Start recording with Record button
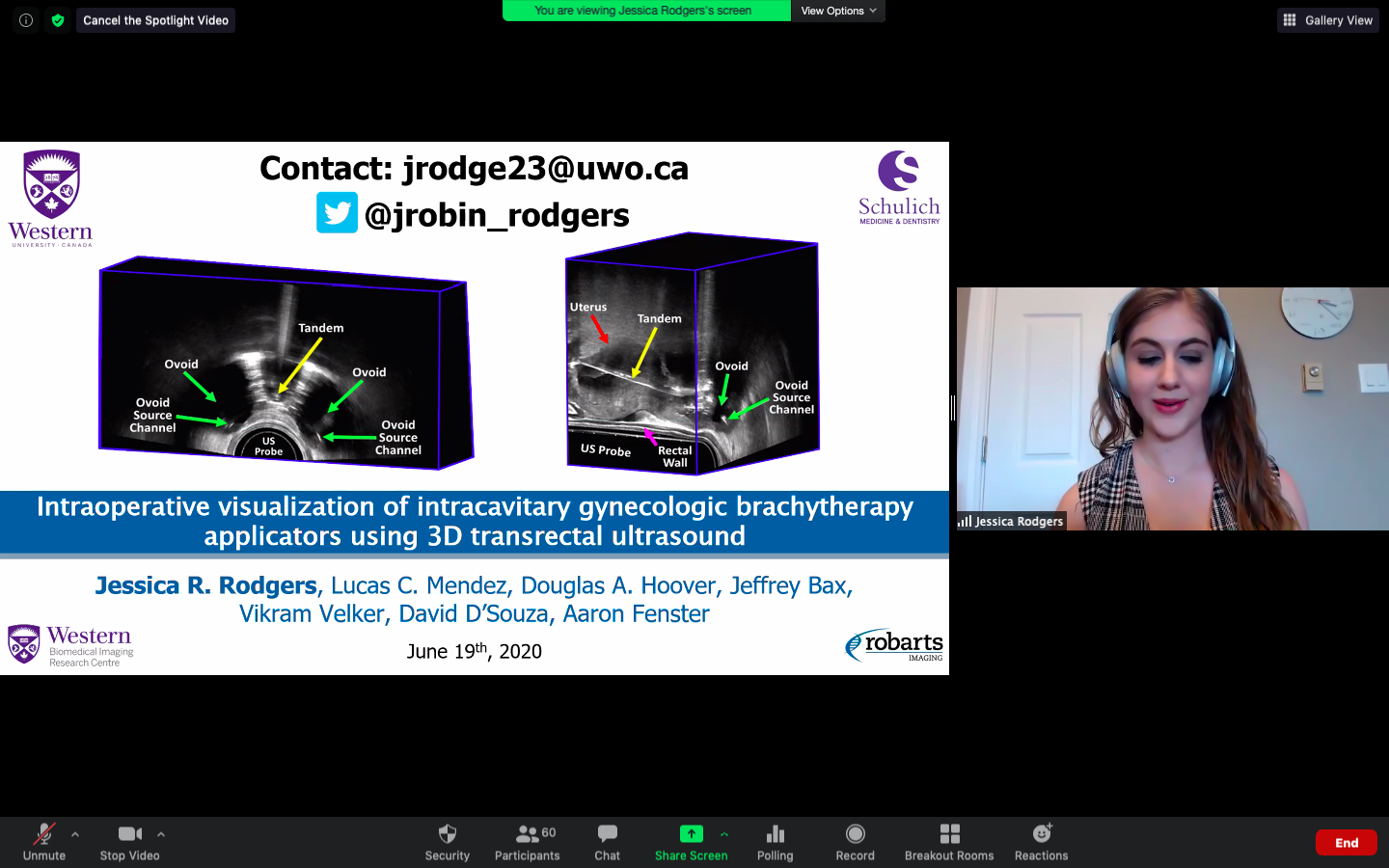 click(x=855, y=841)
